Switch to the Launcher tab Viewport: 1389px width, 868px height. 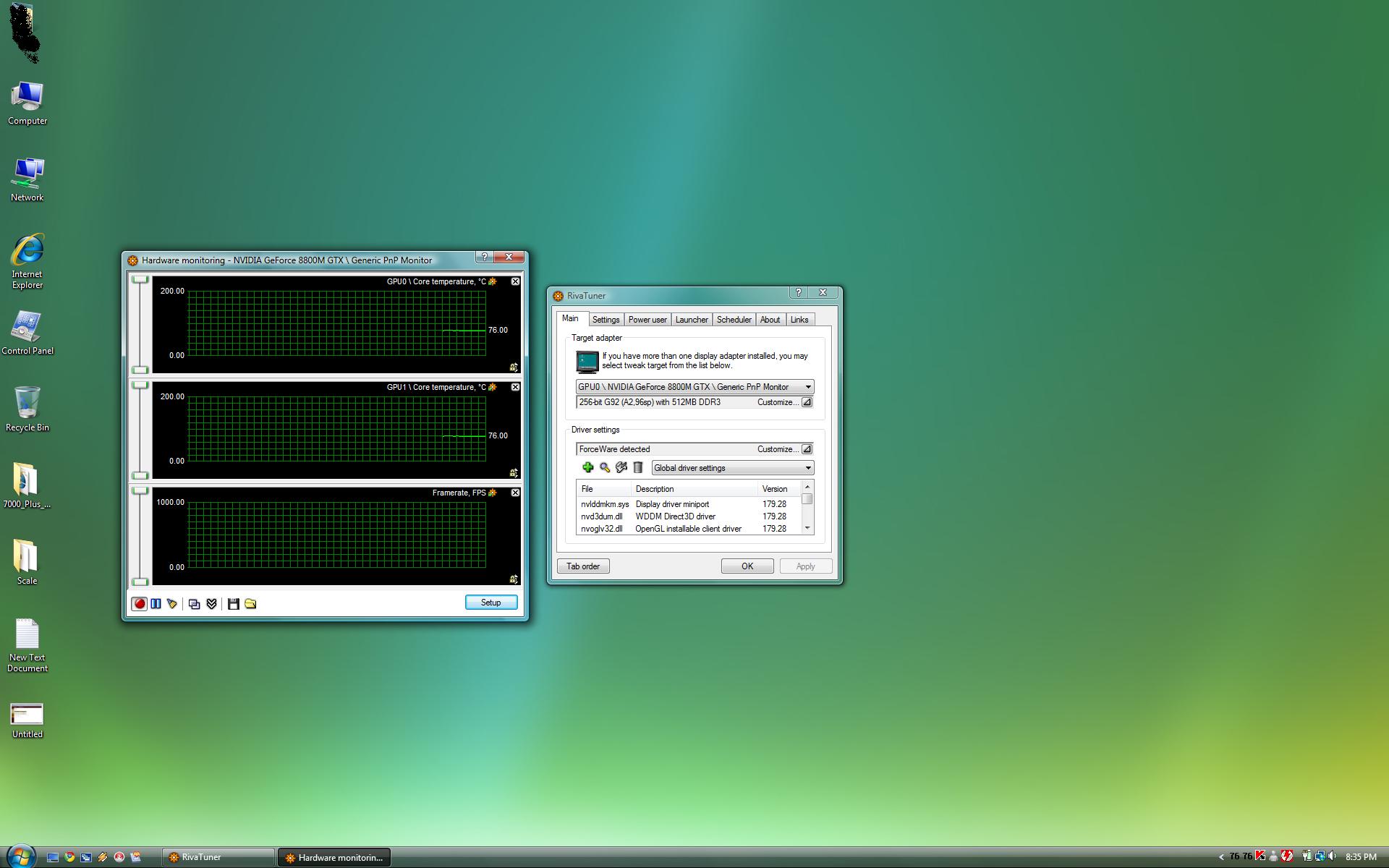[692, 320]
